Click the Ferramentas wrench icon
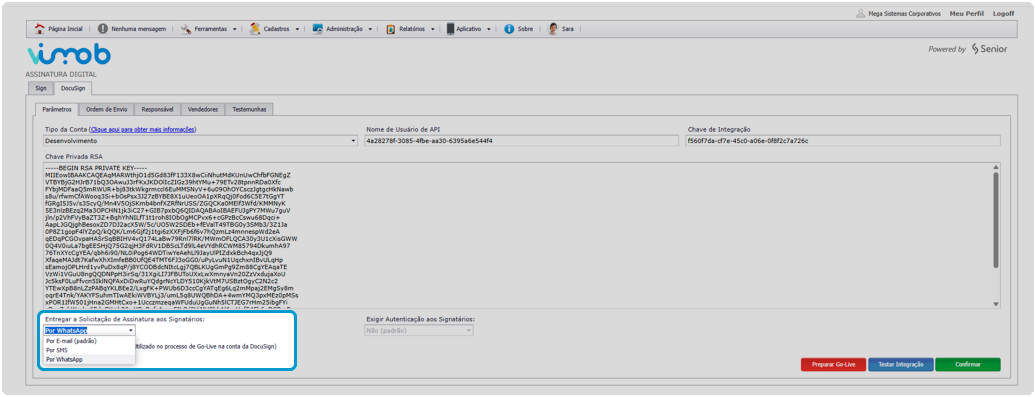 186,29
